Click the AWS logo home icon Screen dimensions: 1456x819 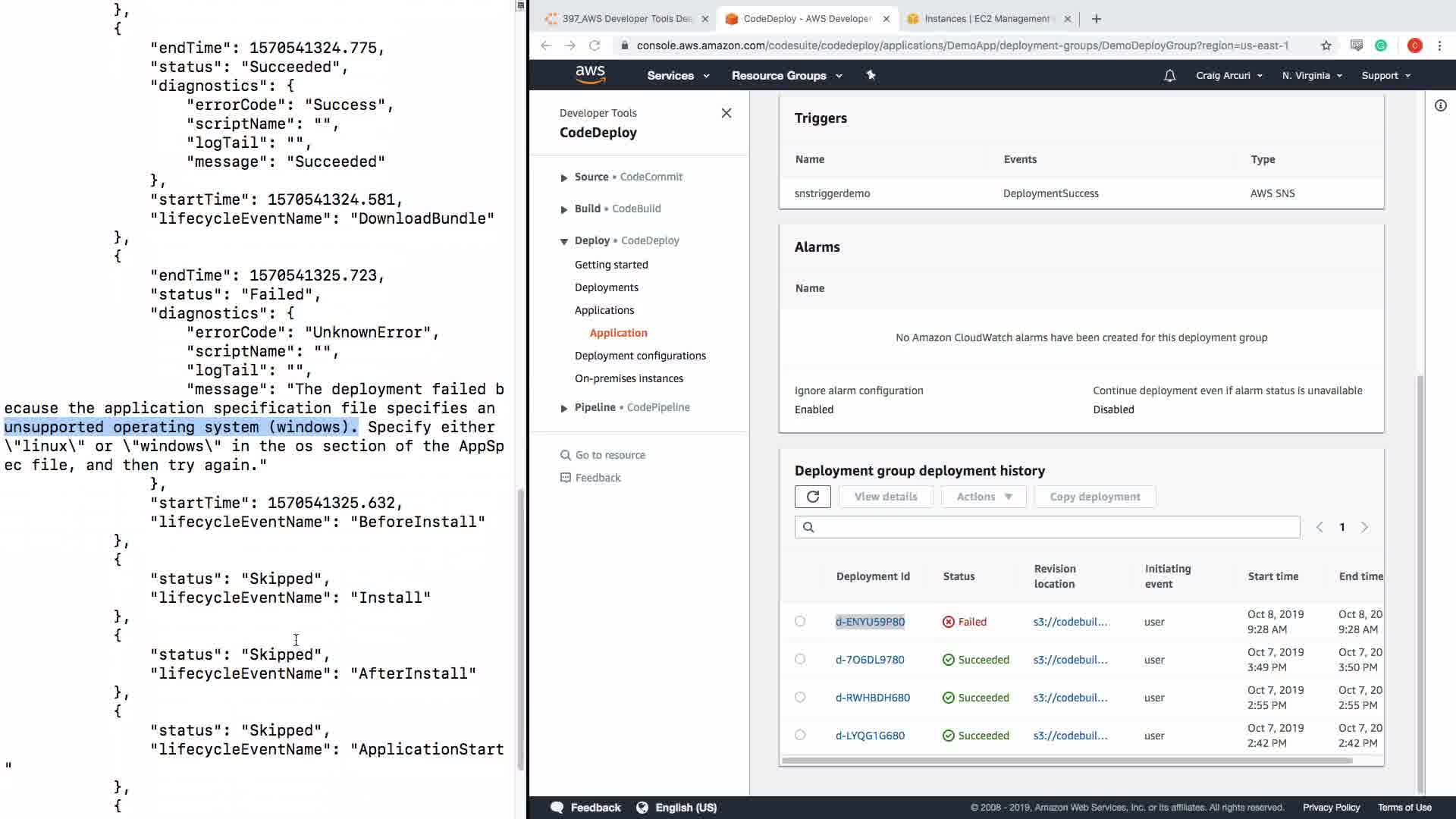pyautogui.click(x=590, y=74)
